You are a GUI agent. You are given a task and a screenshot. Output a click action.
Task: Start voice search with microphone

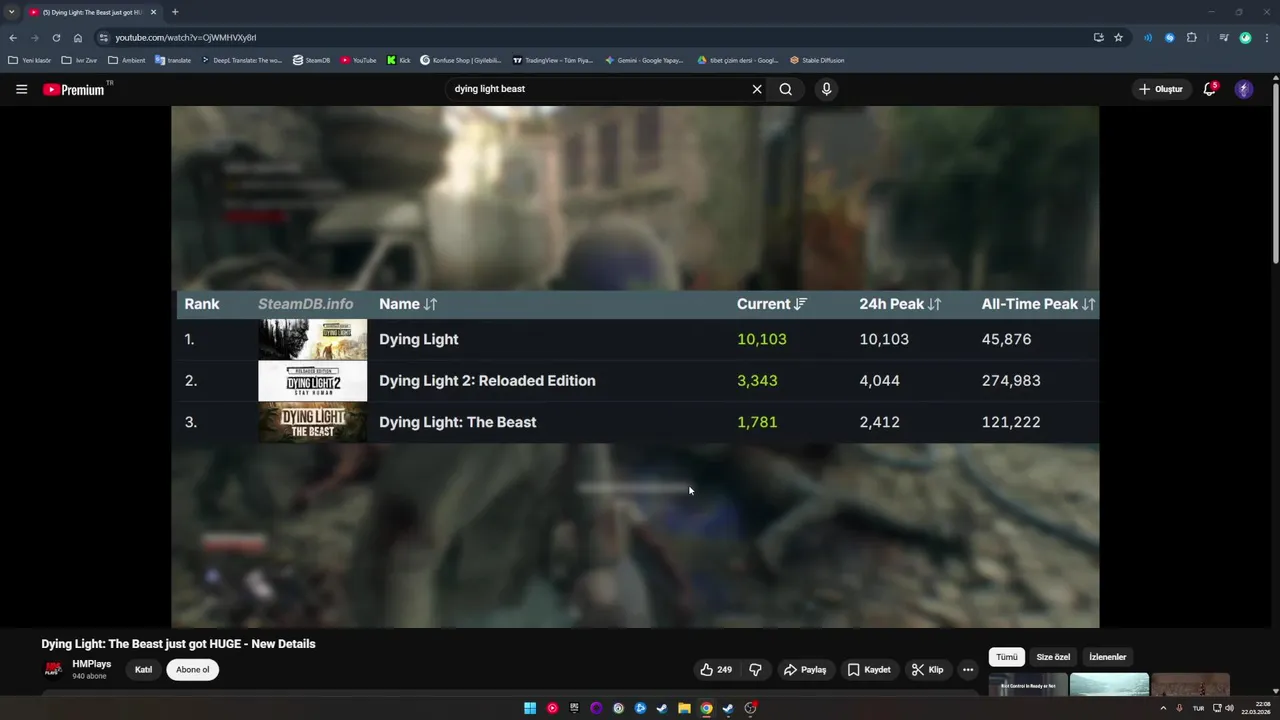click(x=826, y=89)
